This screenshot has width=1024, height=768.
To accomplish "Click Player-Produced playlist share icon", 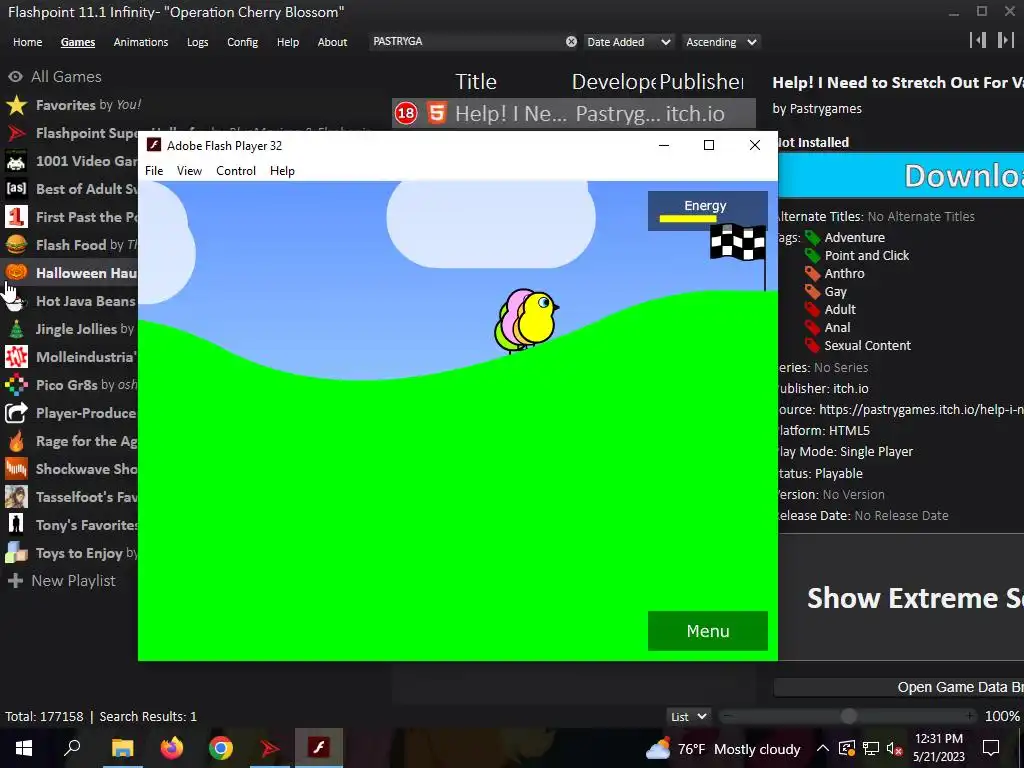I will click(x=16, y=413).
